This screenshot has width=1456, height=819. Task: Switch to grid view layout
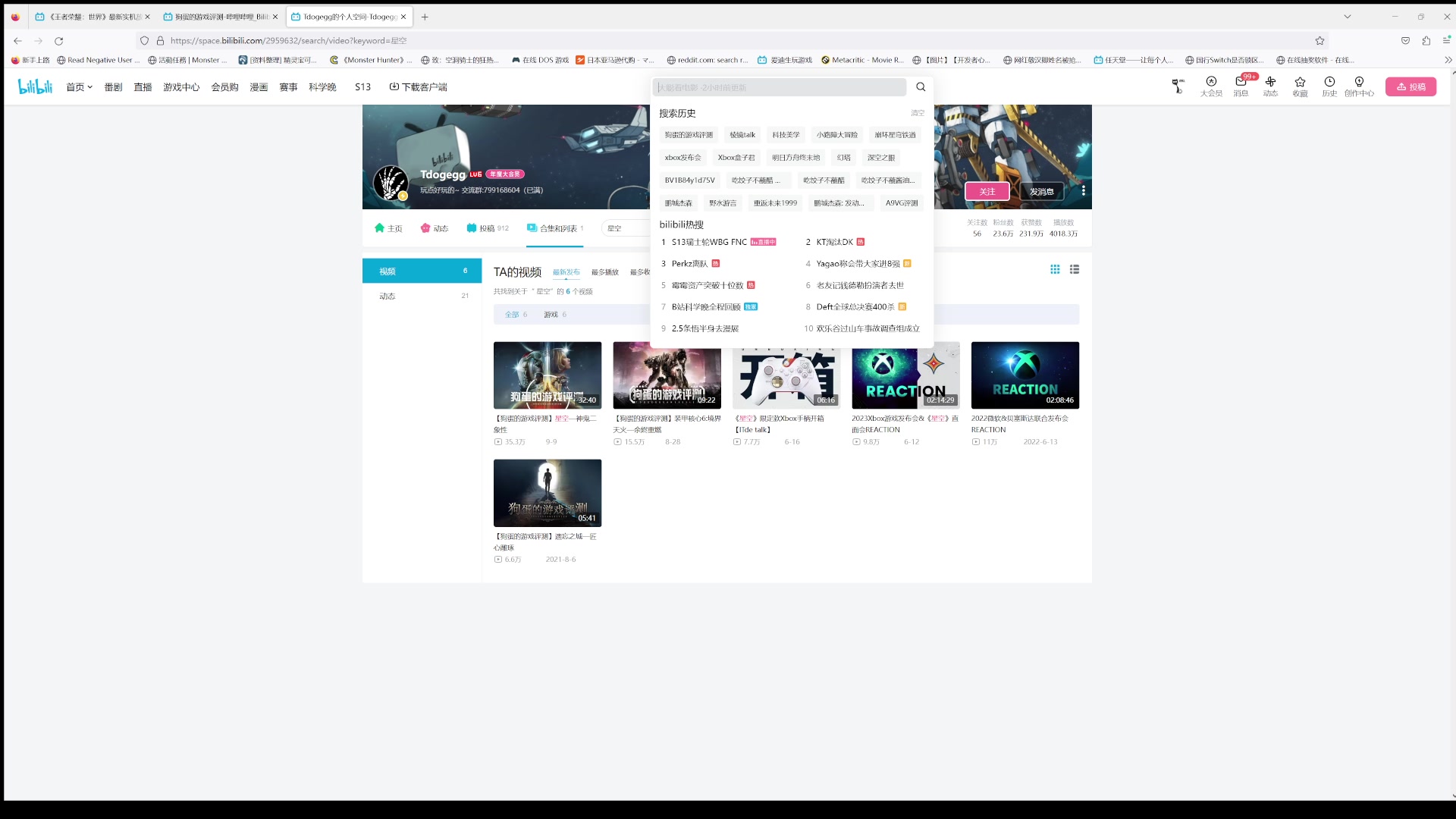(x=1055, y=269)
